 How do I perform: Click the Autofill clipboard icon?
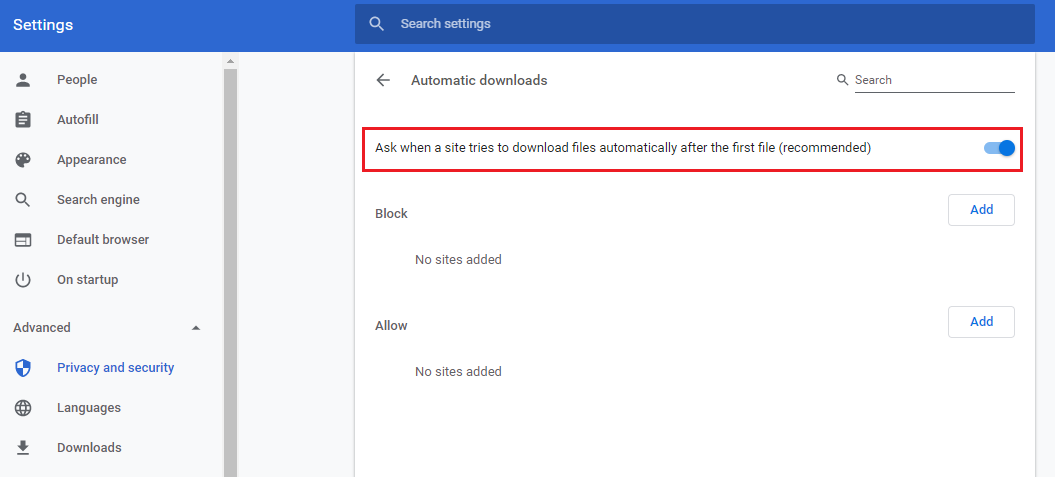(x=23, y=120)
